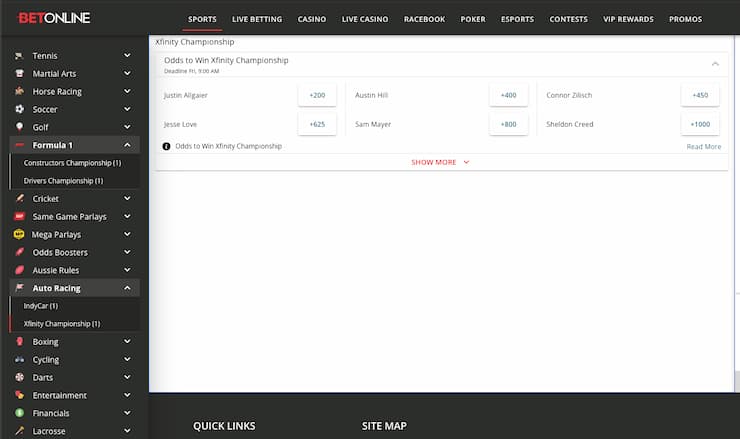Open Drivers Championship (1)

click(63, 181)
